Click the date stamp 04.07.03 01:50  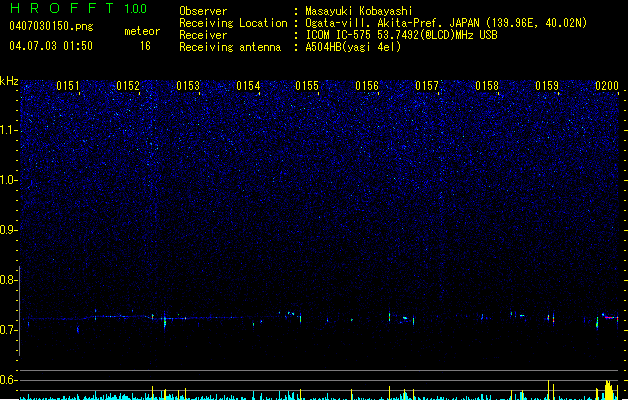tap(51, 46)
